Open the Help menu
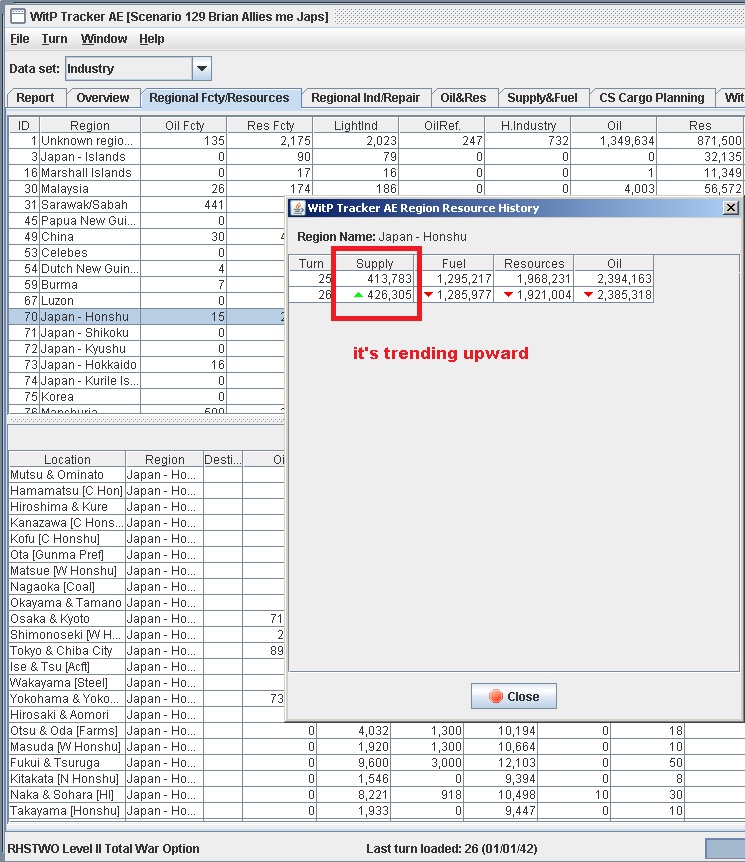The width and height of the screenshot is (745, 862). coord(152,39)
